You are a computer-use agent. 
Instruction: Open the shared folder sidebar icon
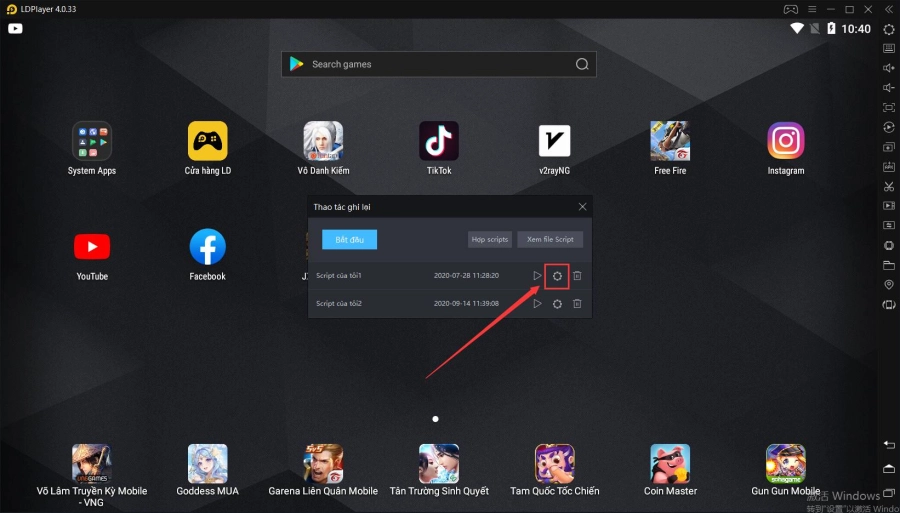coord(889,265)
